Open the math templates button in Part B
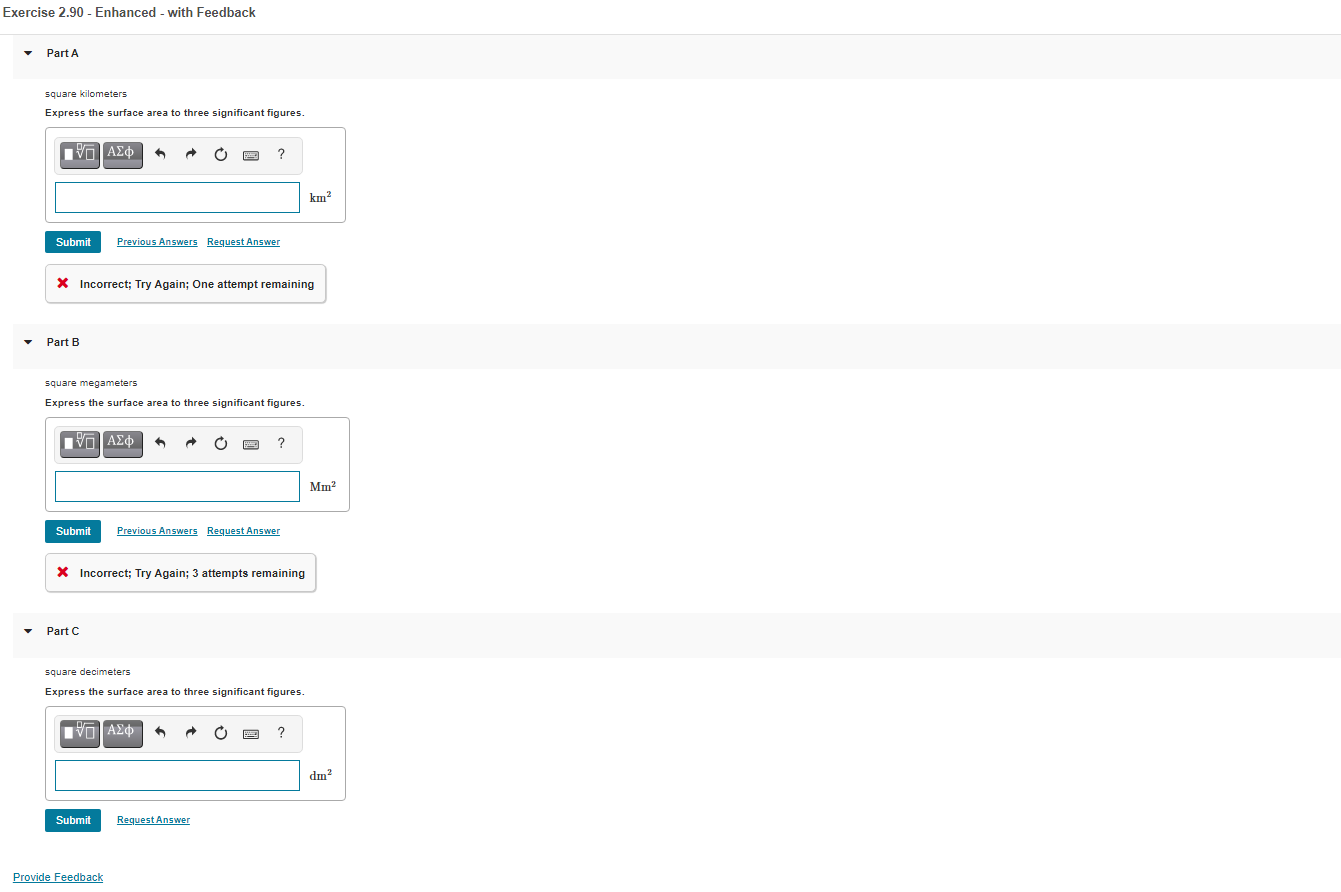The height and width of the screenshot is (892, 1341). point(80,444)
